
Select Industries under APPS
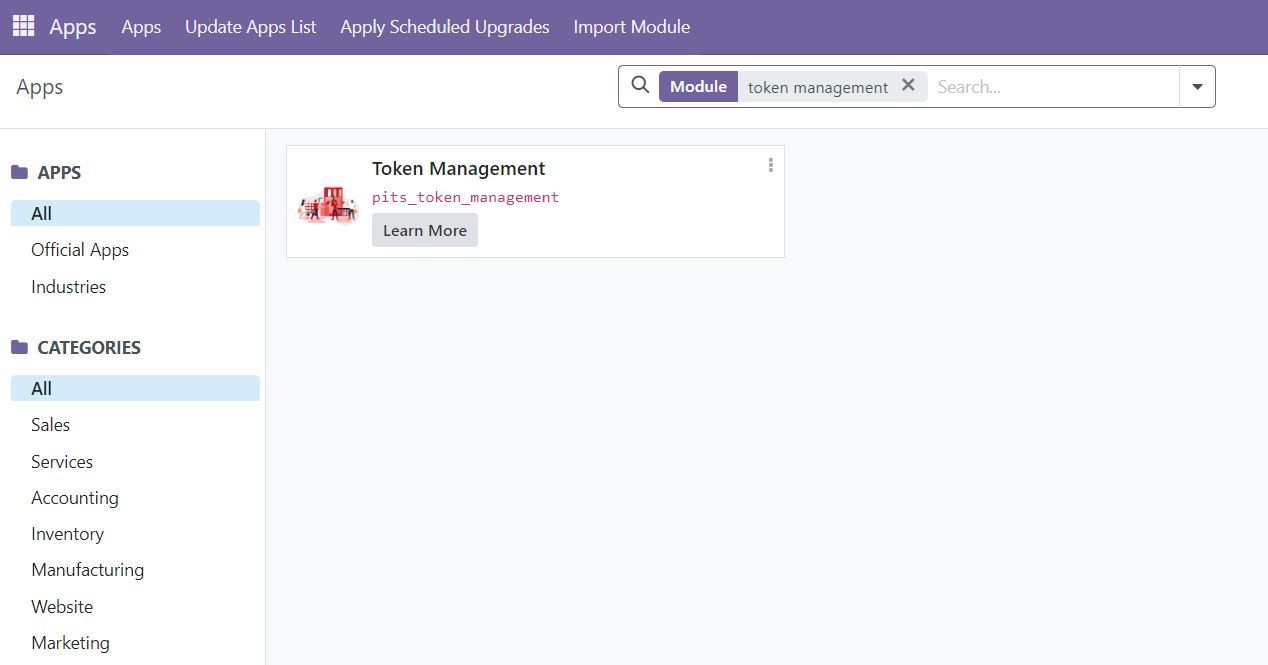tap(68, 287)
